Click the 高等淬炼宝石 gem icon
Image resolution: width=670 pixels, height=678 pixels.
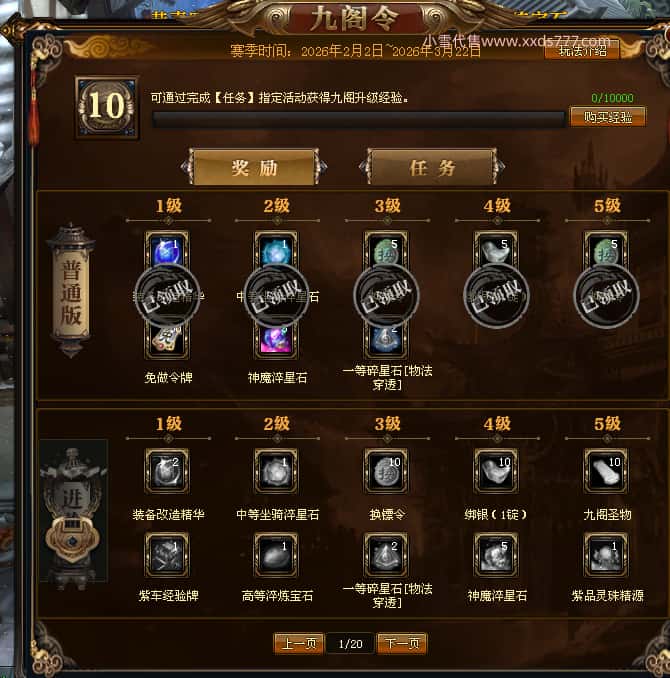pos(276,555)
